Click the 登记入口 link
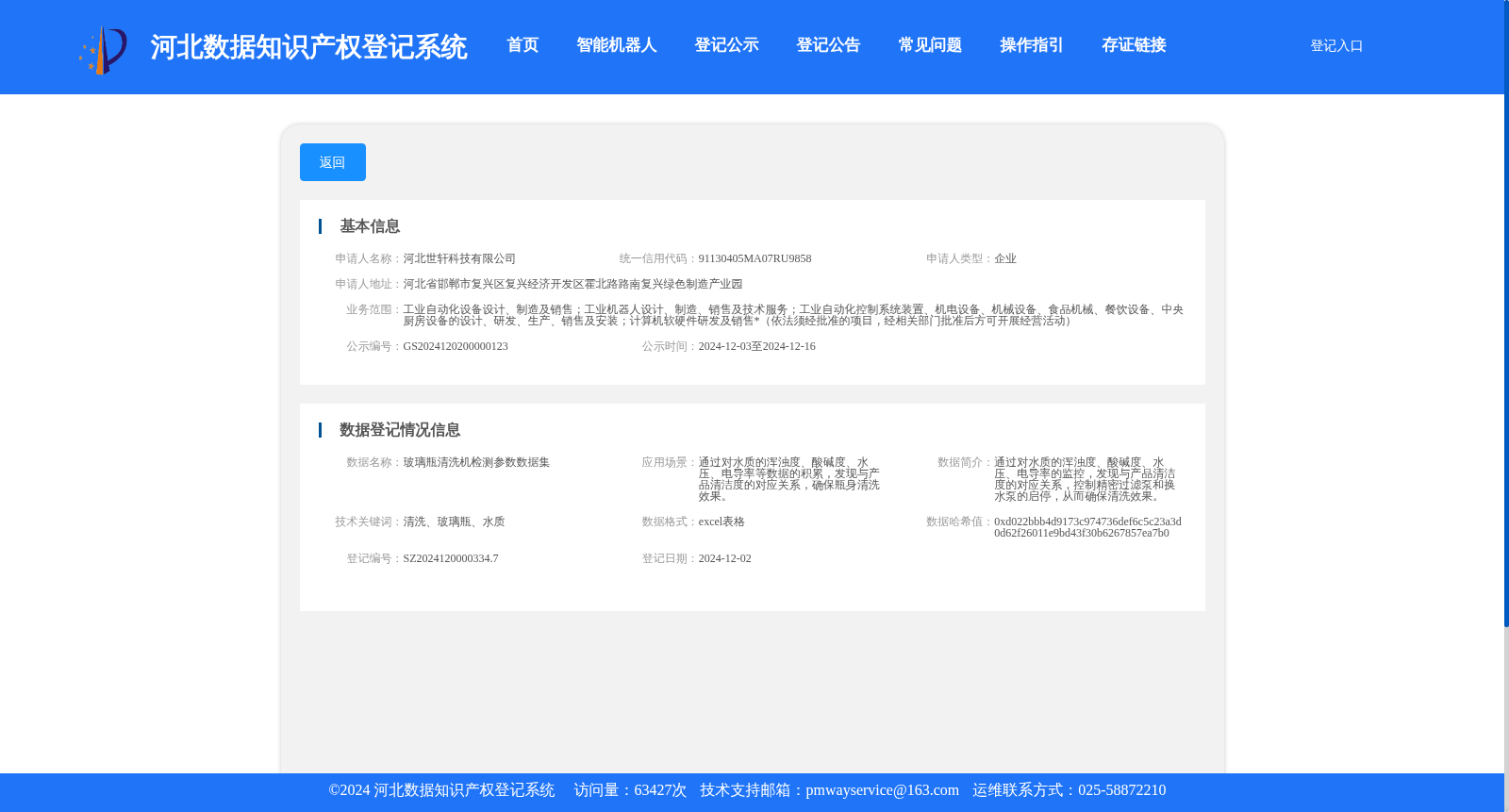Screen dimensions: 1509x812 tap(1336, 45)
